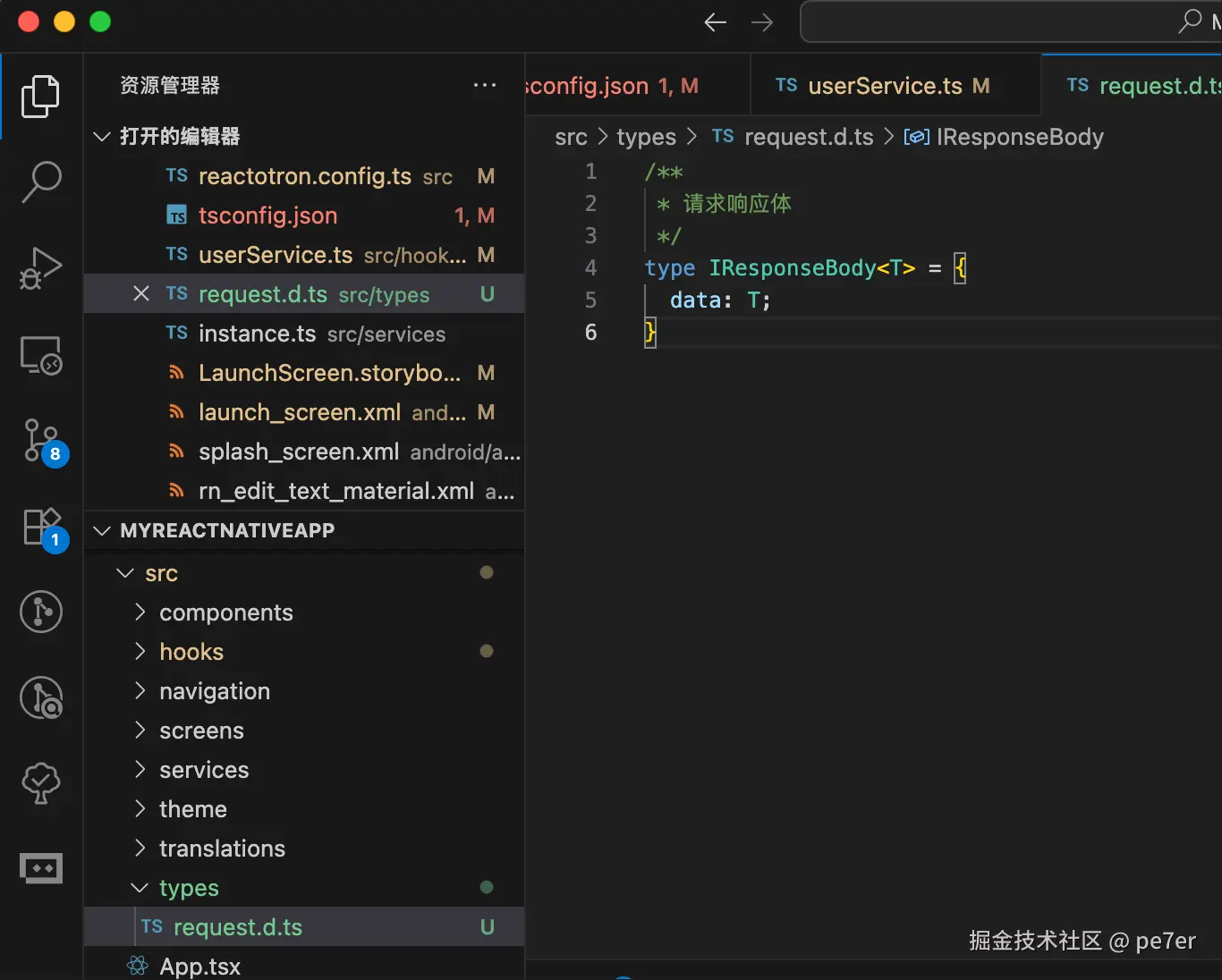
Task: Click request.d.ts in the breadcrumb
Action: point(809,137)
